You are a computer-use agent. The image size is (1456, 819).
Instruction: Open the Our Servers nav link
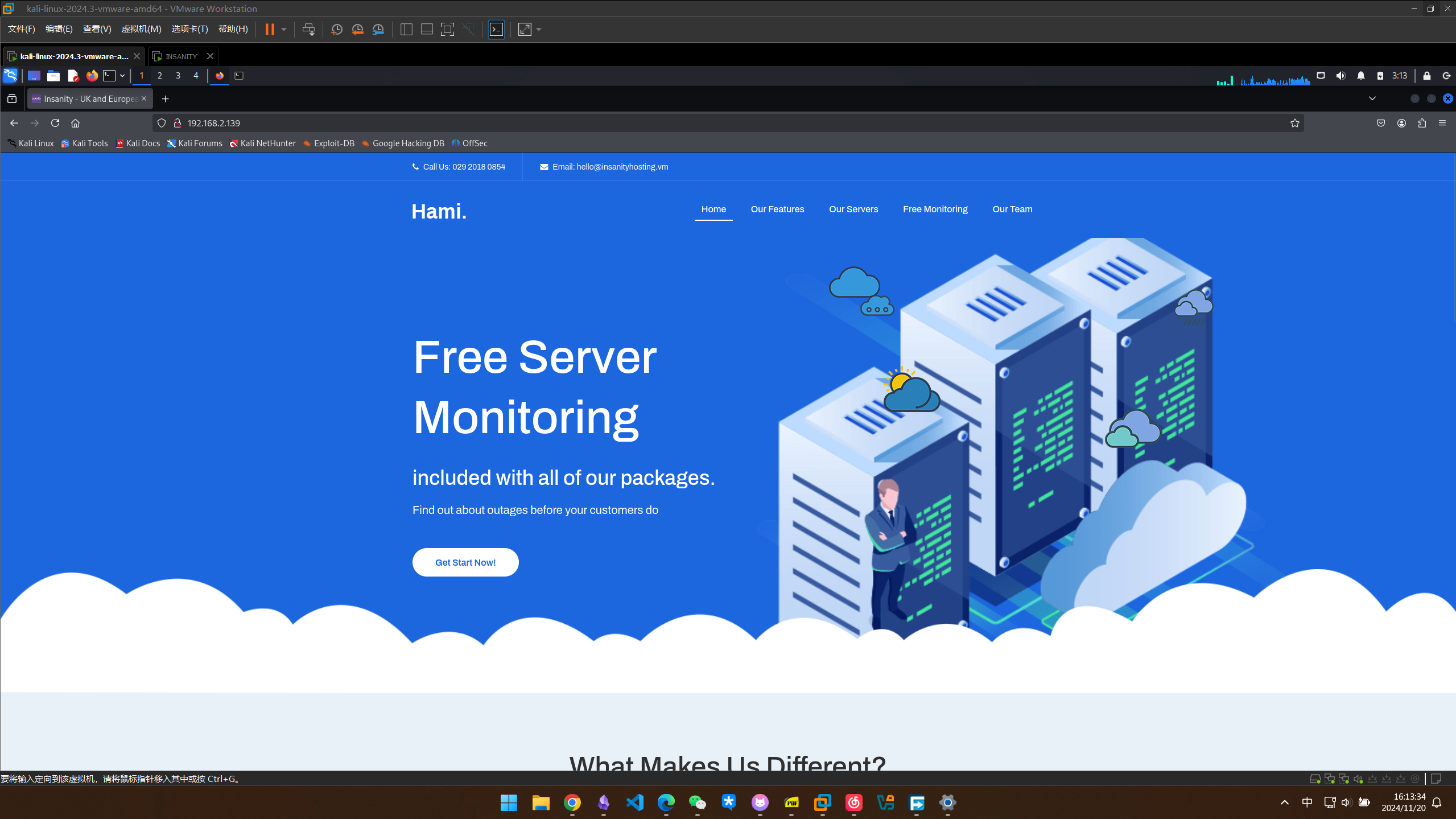click(853, 209)
